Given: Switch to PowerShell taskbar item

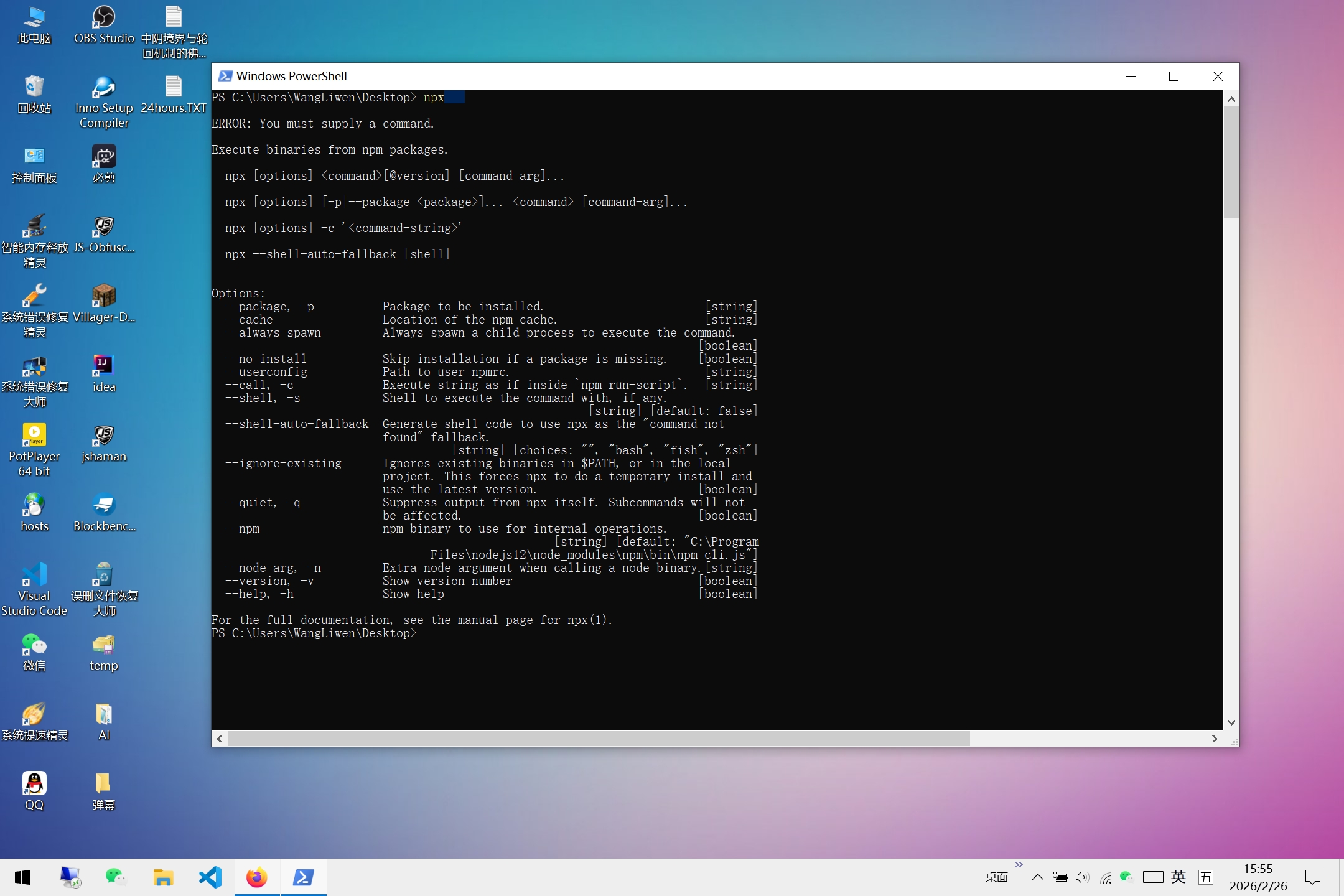Looking at the screenshot, I should pos(304,877).
